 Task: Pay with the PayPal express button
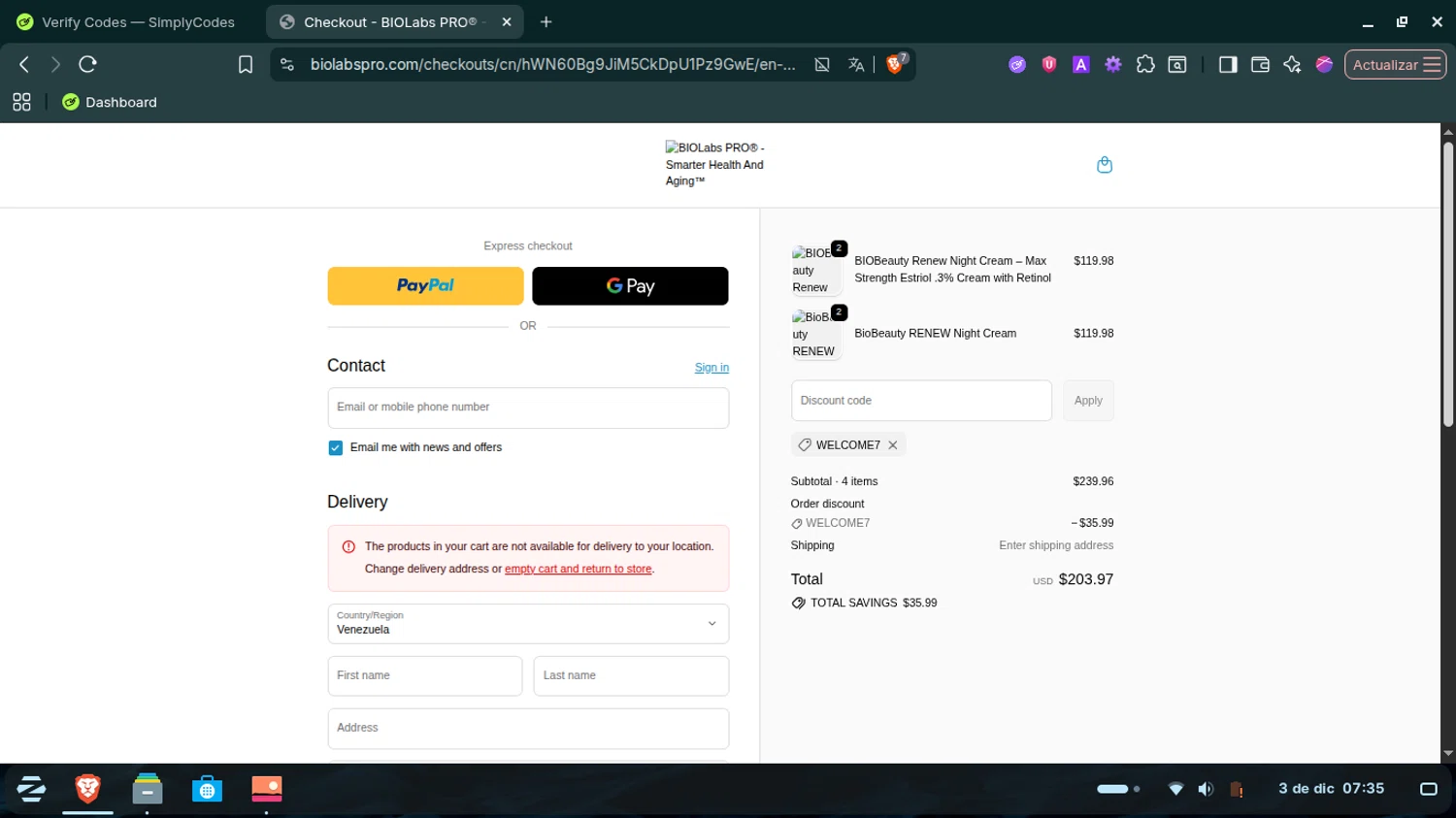click(x=425, y=286)
